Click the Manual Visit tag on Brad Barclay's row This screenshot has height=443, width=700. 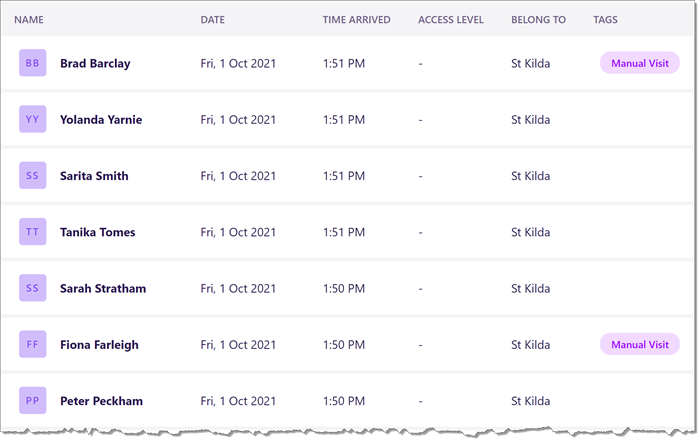click(640, 63)
